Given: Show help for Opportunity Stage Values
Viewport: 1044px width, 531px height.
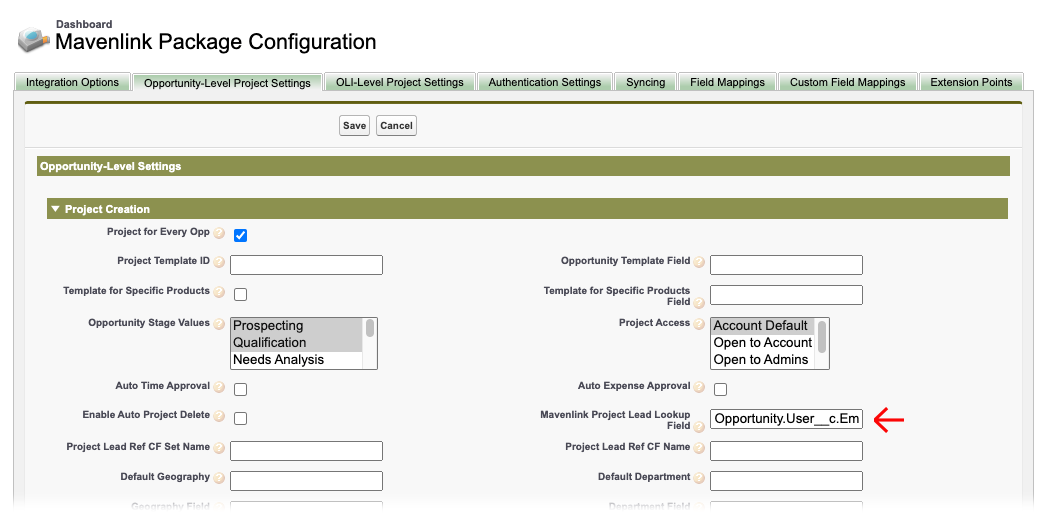Looking at the screenshot, I should point(219,324).
